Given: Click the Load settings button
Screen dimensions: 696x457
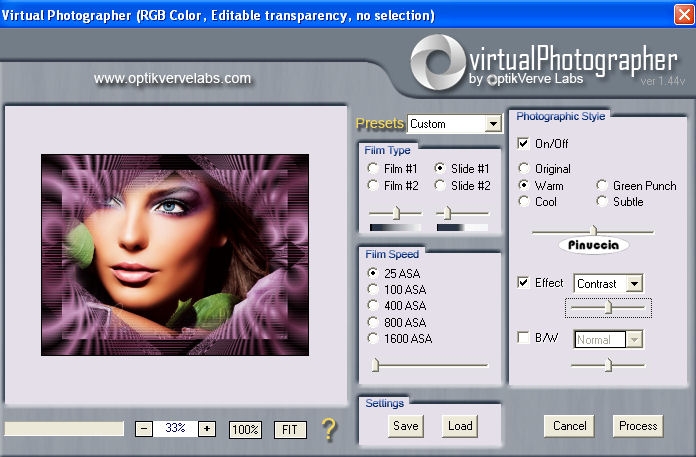Looking at the screenshot, I should tap(460, 426).
